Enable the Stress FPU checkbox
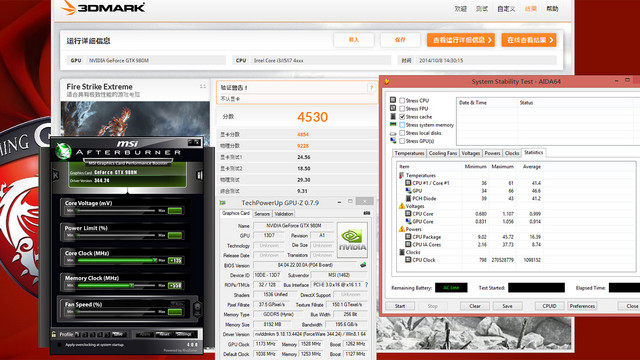This screenshot has height=360, width=640. (x=402, y=109)
